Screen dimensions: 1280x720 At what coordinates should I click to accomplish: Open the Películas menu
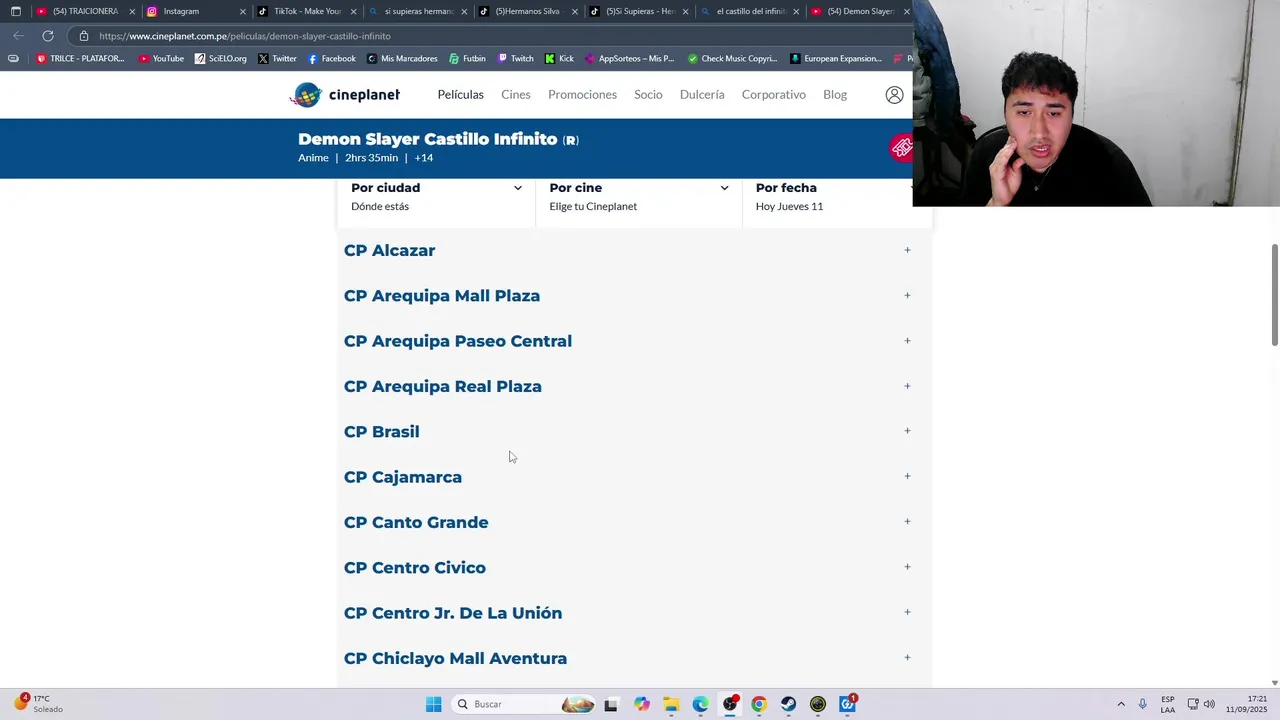(x=460, y=95)
